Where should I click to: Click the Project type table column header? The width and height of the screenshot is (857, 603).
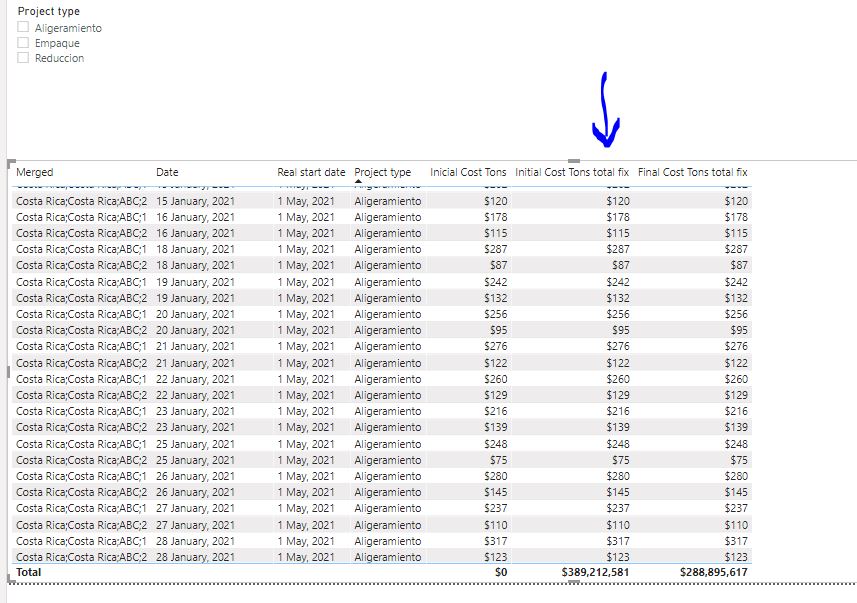(x=383, y=172)
